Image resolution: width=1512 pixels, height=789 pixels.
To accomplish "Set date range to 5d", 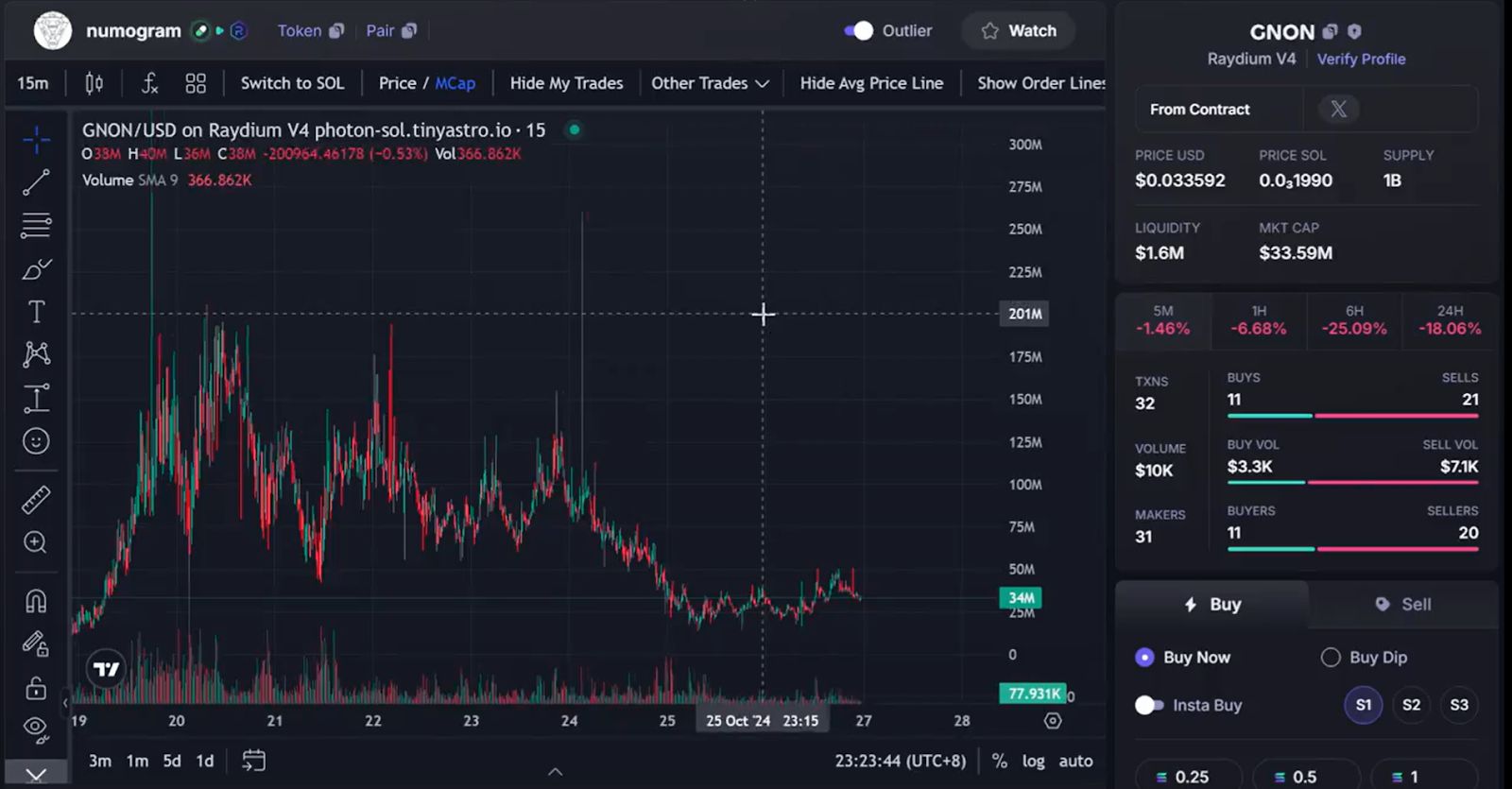I will (172, 761).
